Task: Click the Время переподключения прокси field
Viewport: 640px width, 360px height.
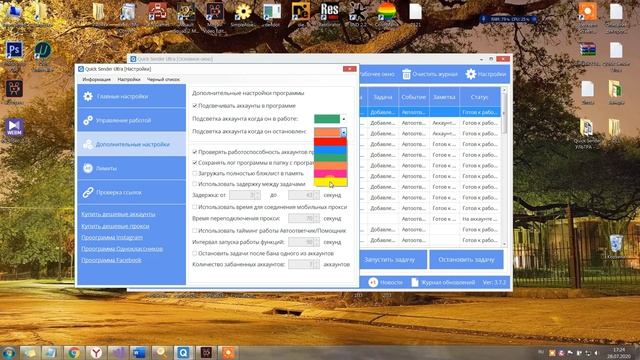Action: [304, 218]
